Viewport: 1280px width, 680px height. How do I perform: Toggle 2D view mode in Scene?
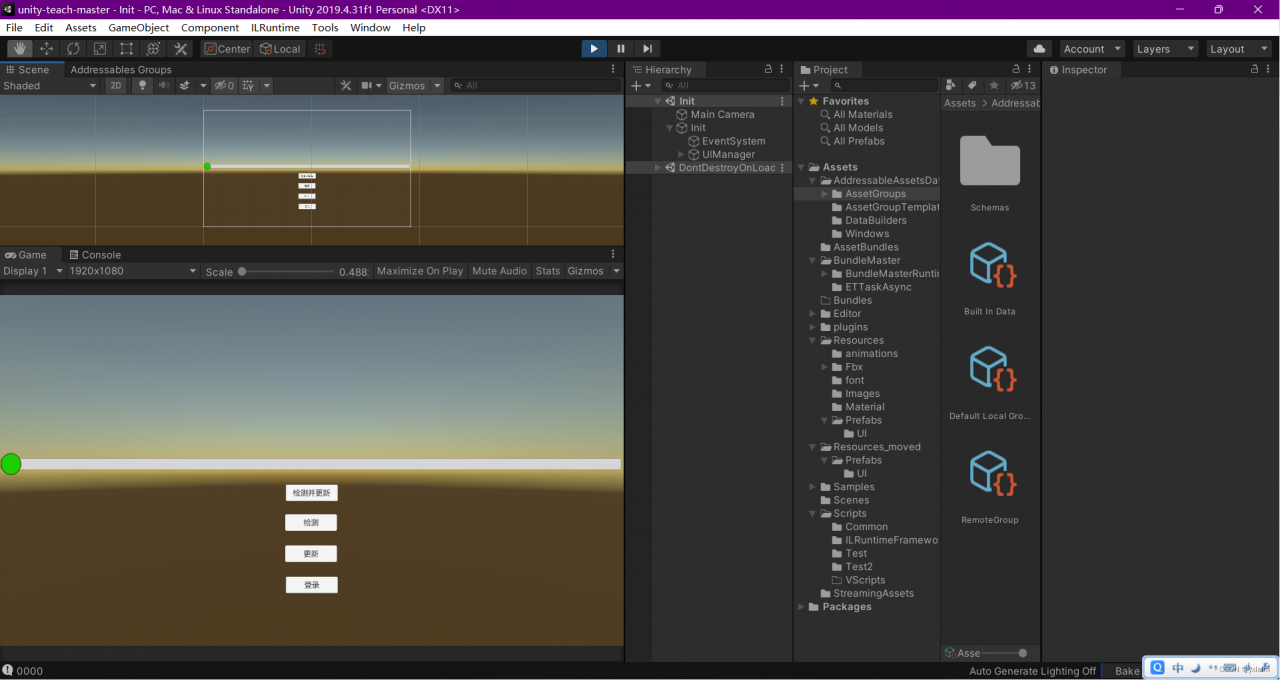116,86
